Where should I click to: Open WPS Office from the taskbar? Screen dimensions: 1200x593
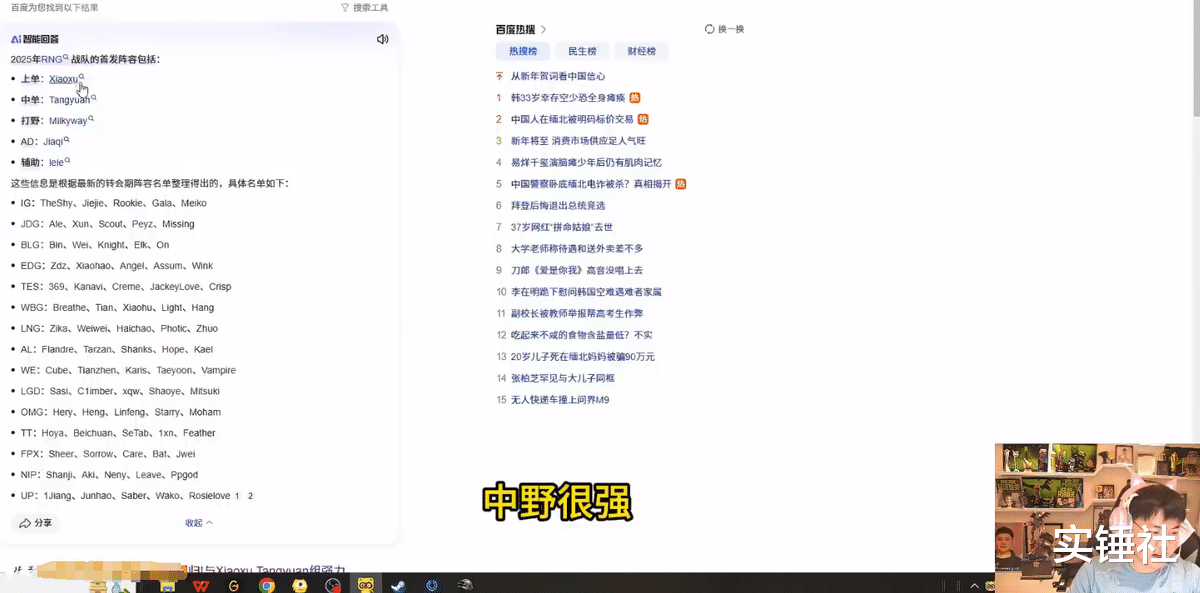pyautogui.click(x=201, y=585)
